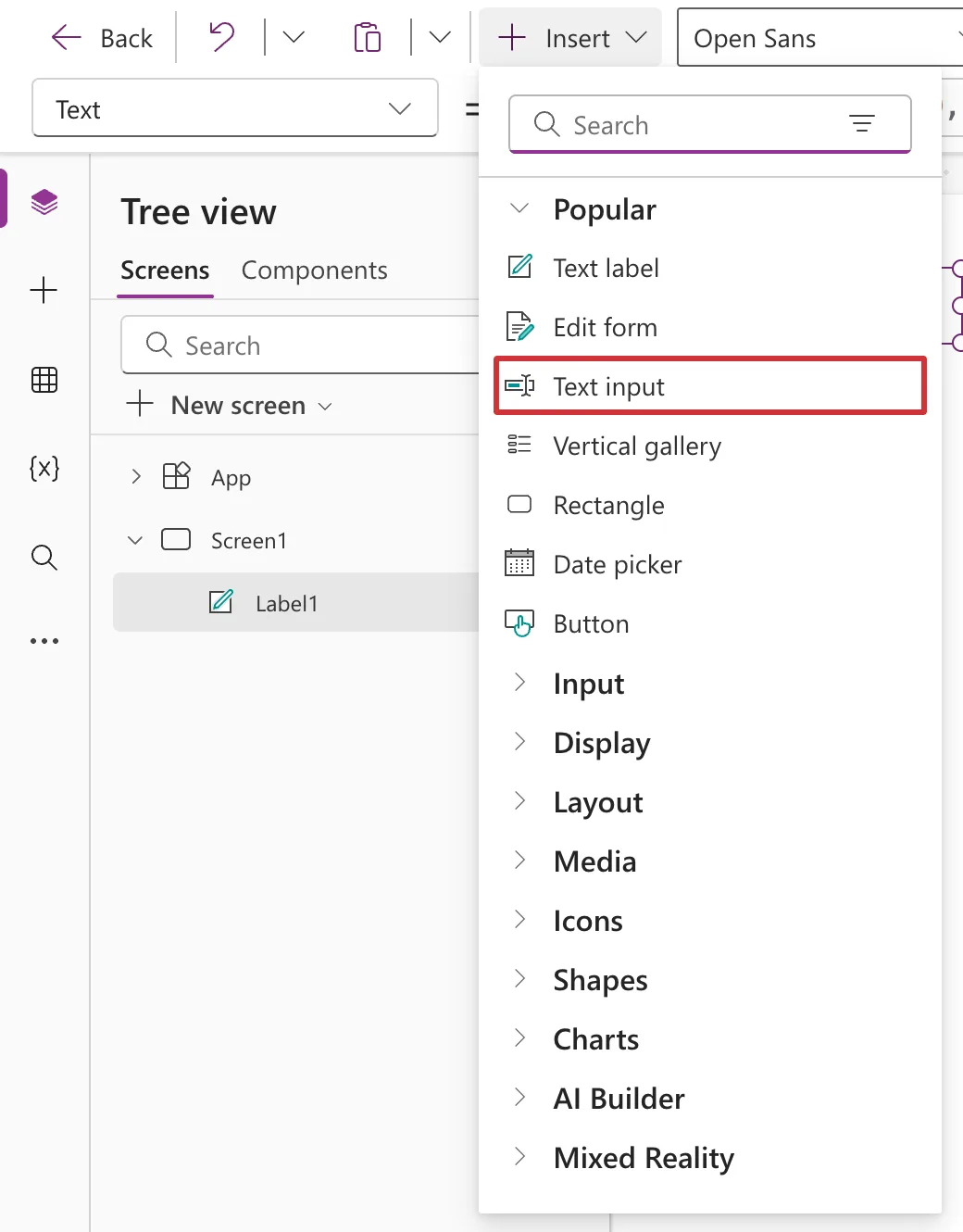Expand the Shapes category
963x1232 pixels.
pos(520,979)
